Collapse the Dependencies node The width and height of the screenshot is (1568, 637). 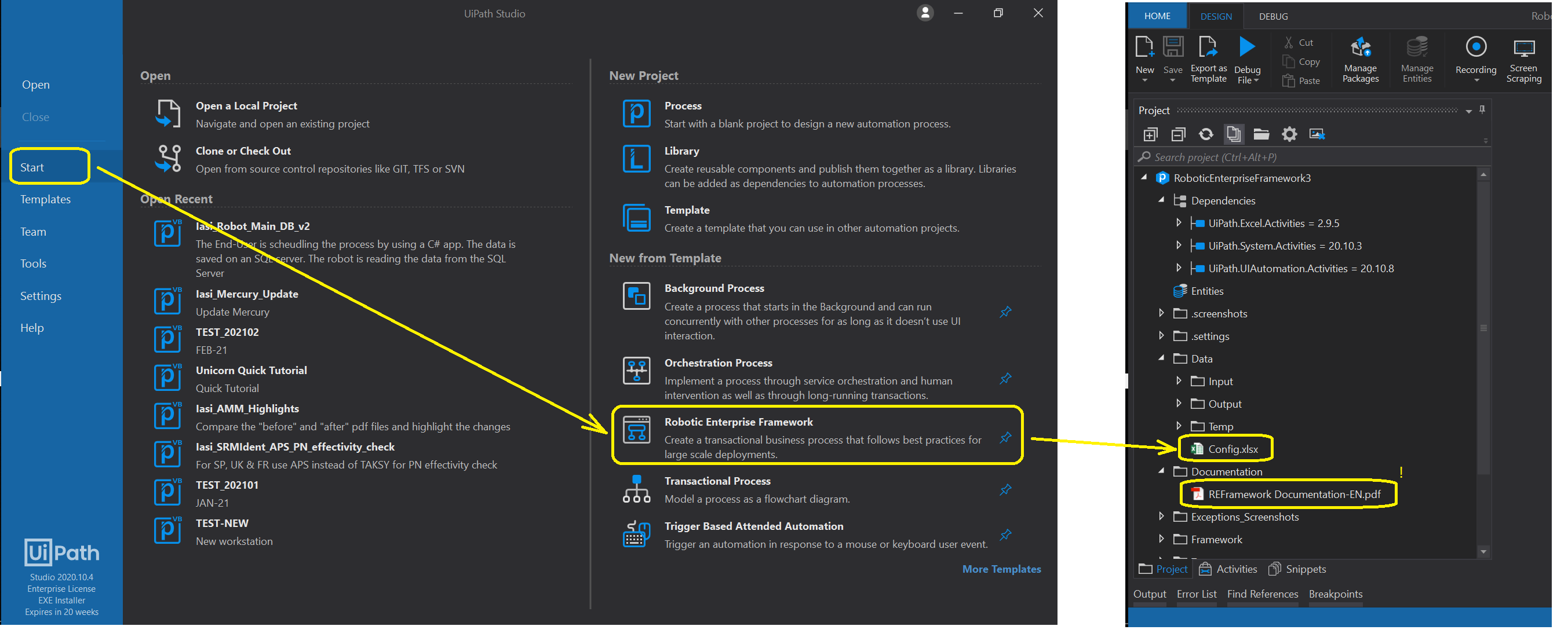(x=1161, y=200)
